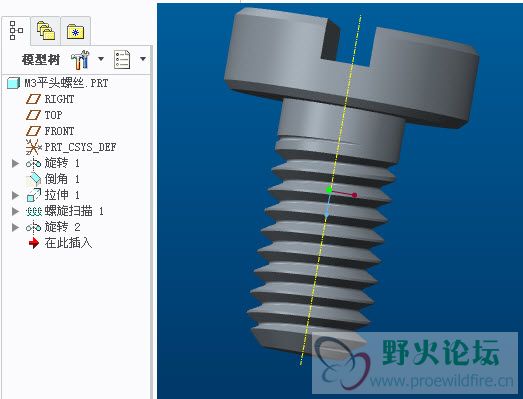Open the Favorites folder tab

click(75, 32)
